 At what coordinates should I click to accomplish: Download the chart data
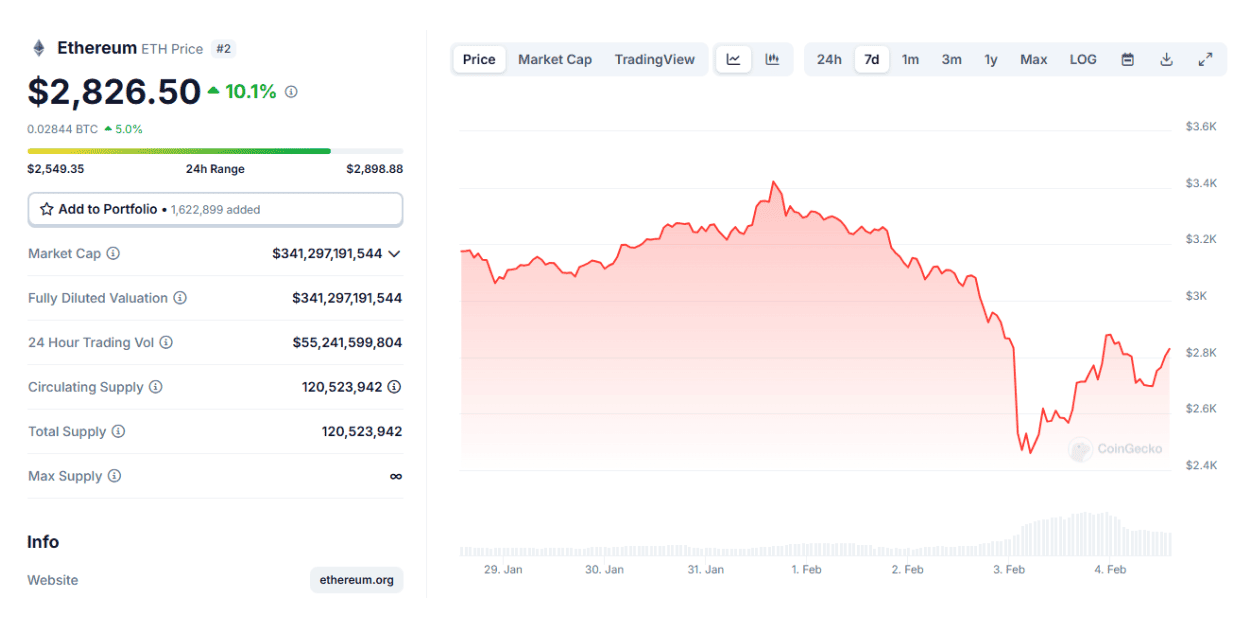(x=1166, y=59)
